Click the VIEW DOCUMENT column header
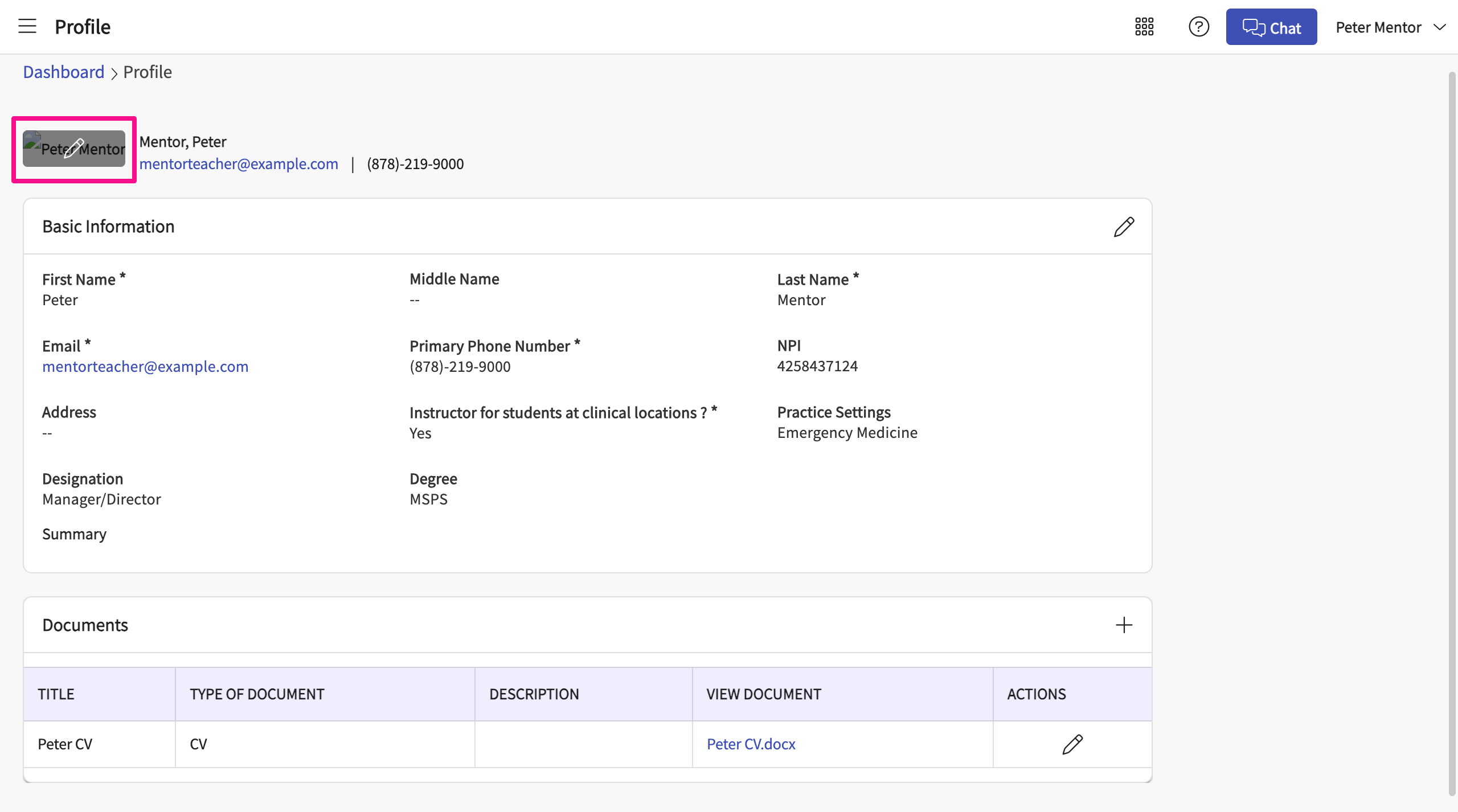1458x812 pixels. pyautogui.click(x=763, y=694)
